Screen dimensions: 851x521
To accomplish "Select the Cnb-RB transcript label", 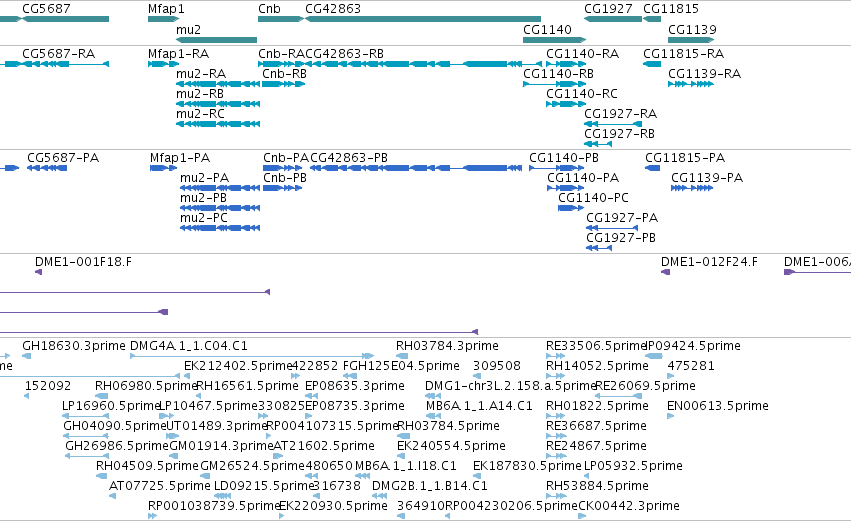I will (x=284, y=74).
